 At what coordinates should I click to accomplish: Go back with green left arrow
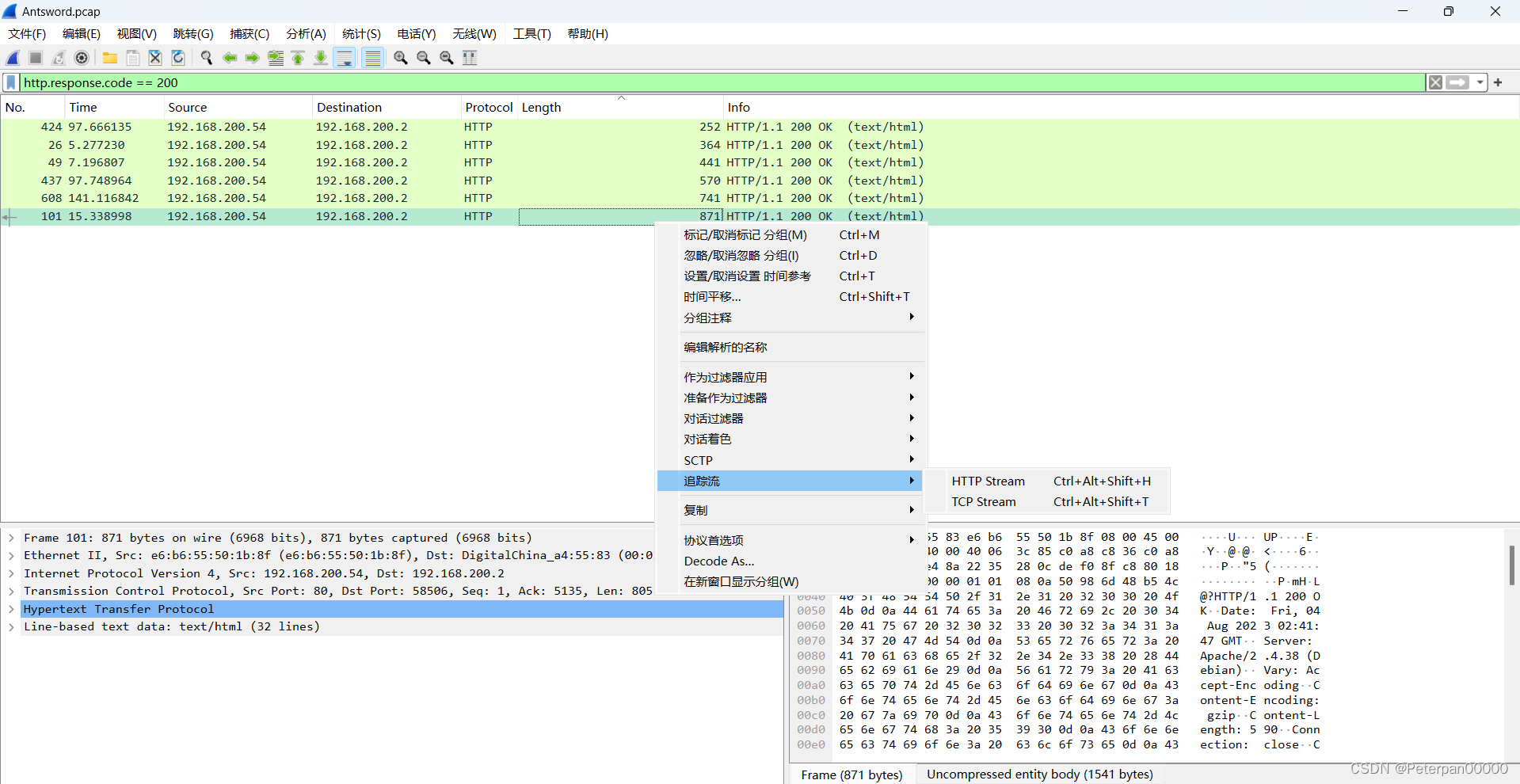pos(230,58)
